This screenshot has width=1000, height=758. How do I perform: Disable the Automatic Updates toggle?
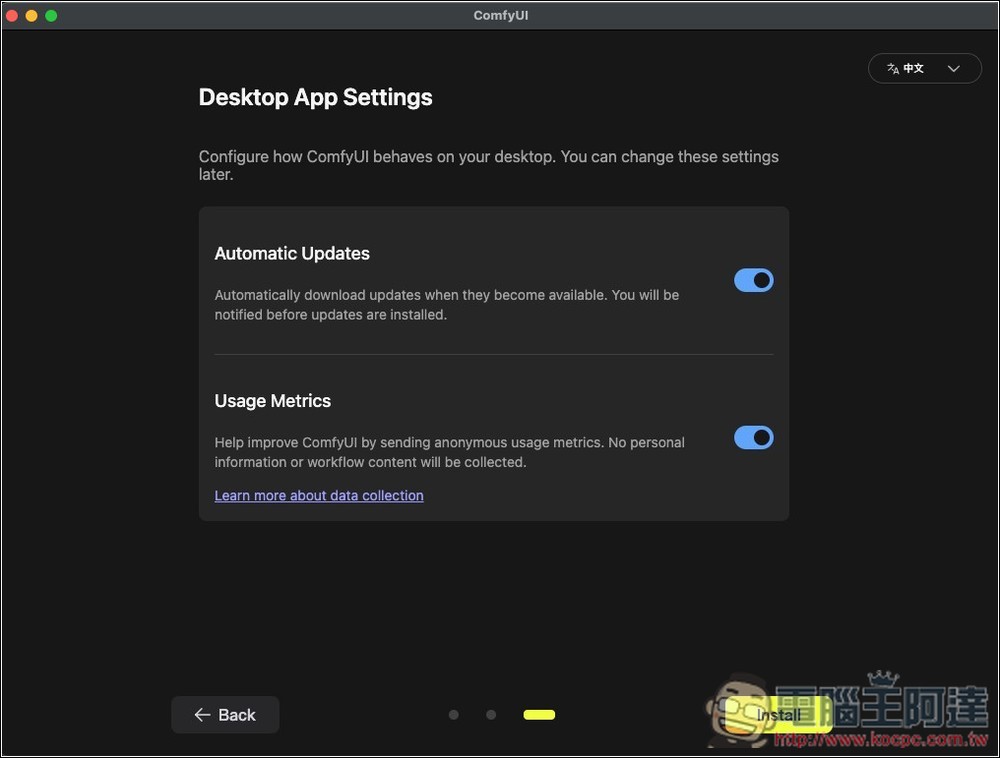click(x=753, y=281)
